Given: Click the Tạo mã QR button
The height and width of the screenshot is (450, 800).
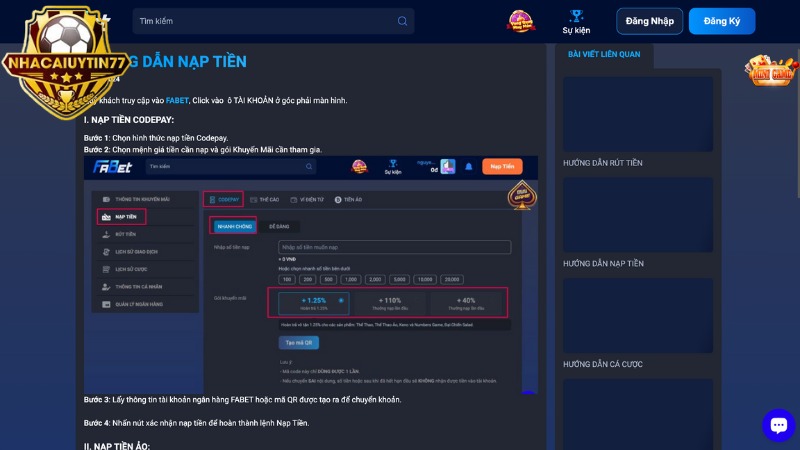Looking at the screenshot, I should coord(299,343).
